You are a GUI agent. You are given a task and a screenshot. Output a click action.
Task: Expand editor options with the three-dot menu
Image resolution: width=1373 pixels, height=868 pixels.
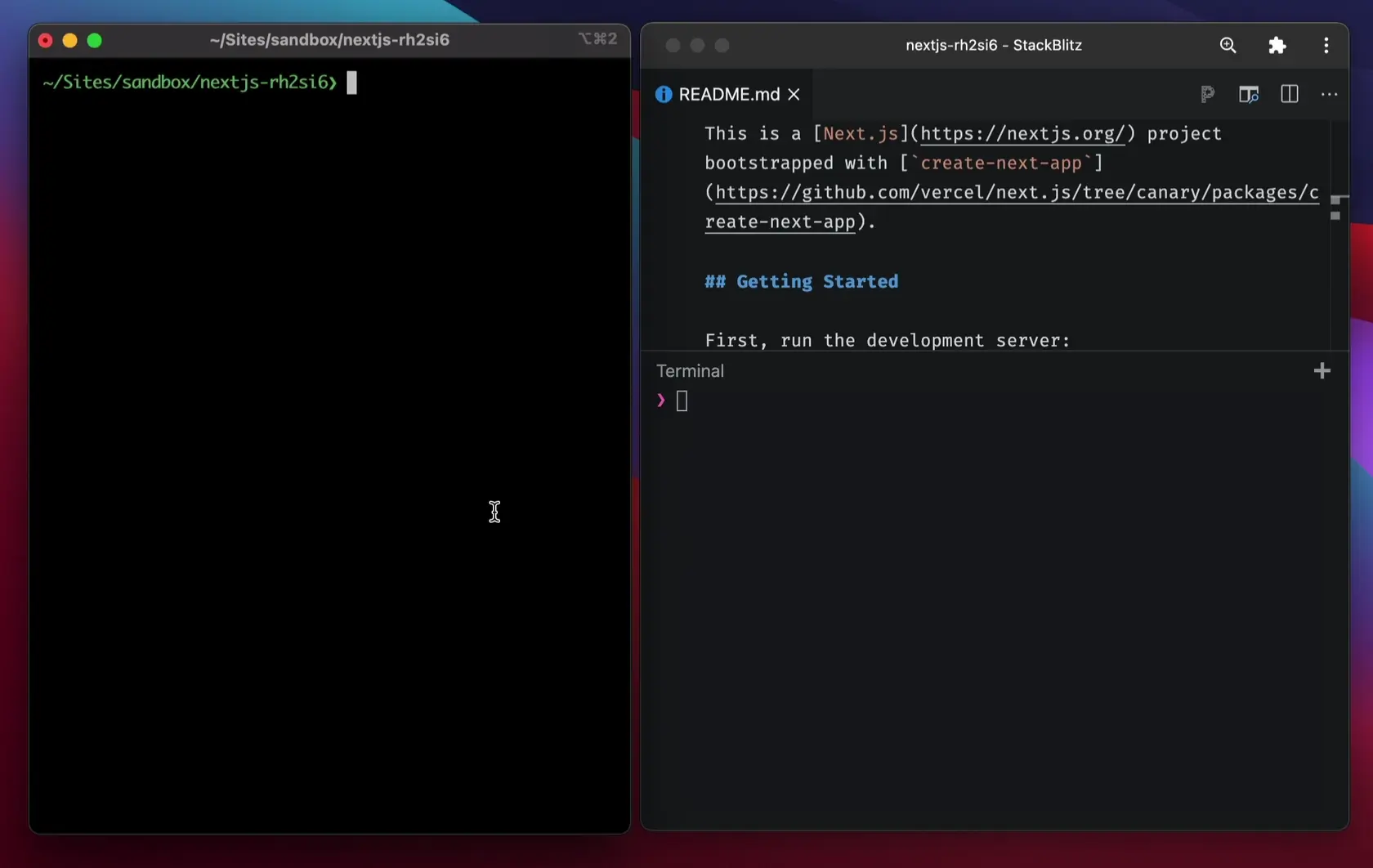pos(1328,95)
